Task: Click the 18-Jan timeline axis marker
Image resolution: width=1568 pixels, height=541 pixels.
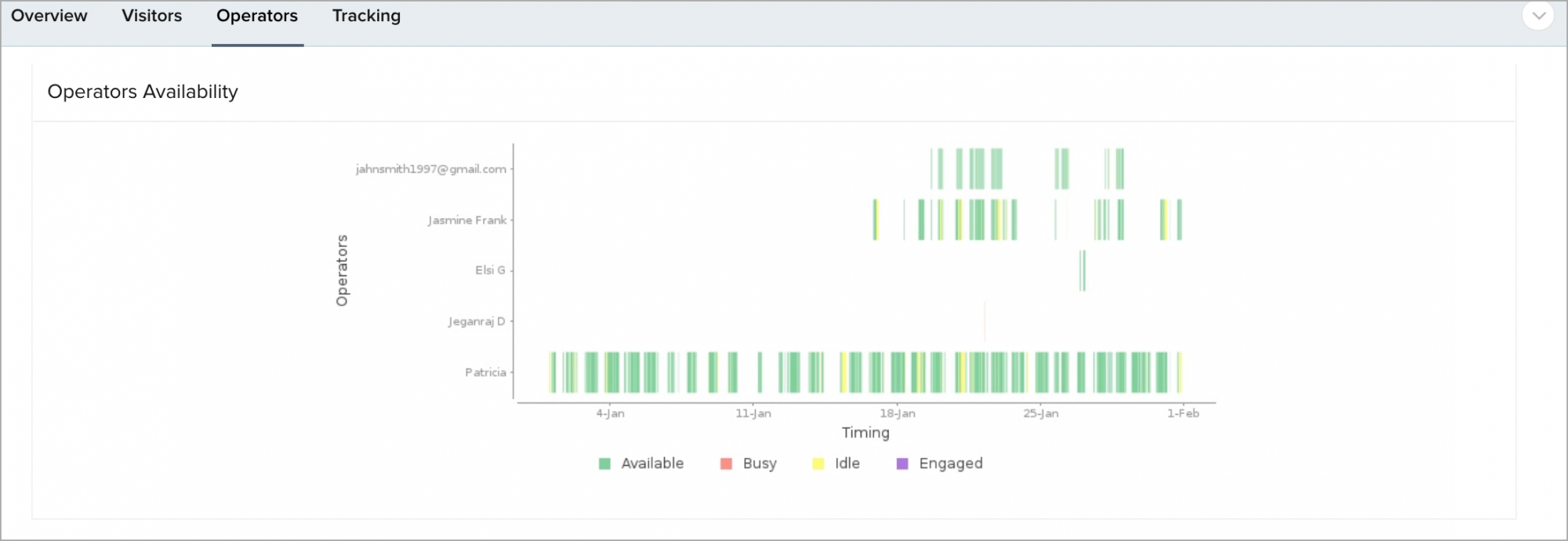Action: pyautogui.click(x=897, y=413)
